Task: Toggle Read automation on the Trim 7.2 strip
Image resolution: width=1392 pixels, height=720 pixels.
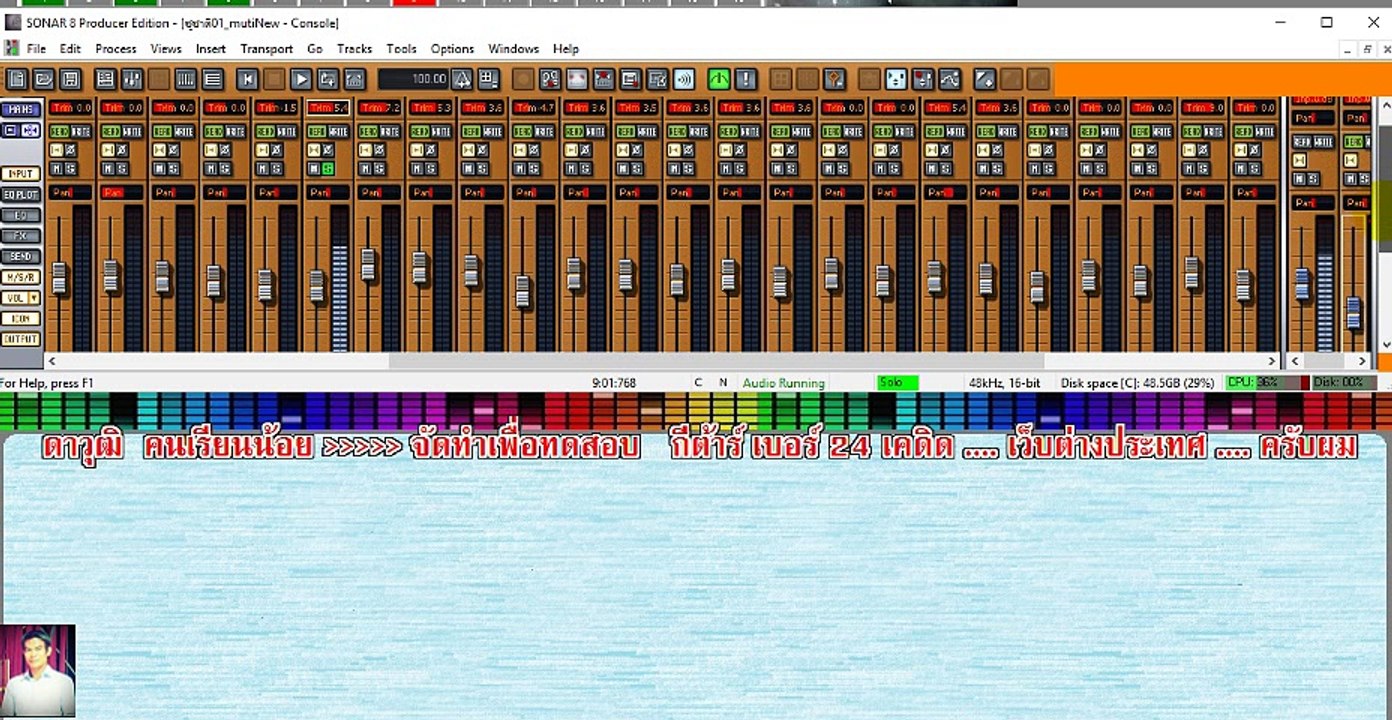Action: (x=367, y=131)
